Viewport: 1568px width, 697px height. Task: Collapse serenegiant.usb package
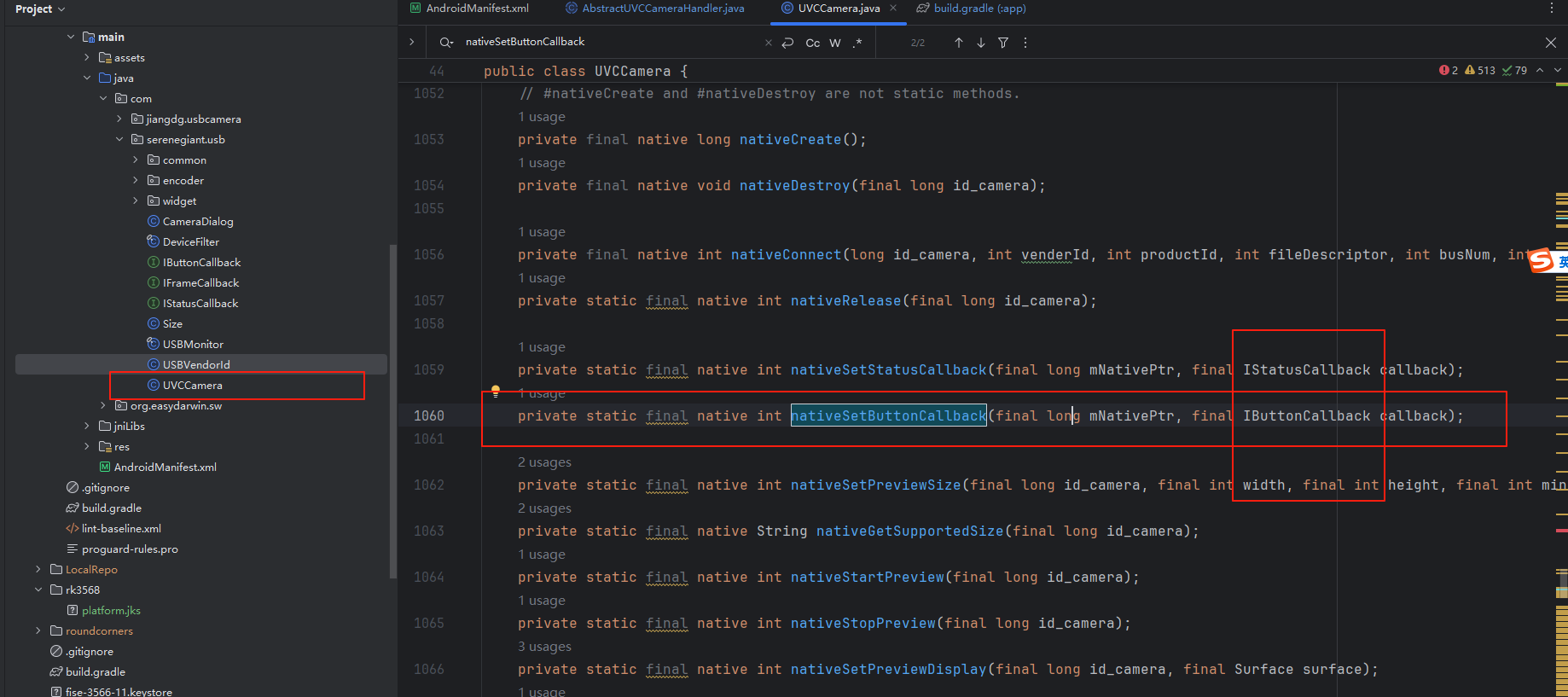[x=119, y=140]
